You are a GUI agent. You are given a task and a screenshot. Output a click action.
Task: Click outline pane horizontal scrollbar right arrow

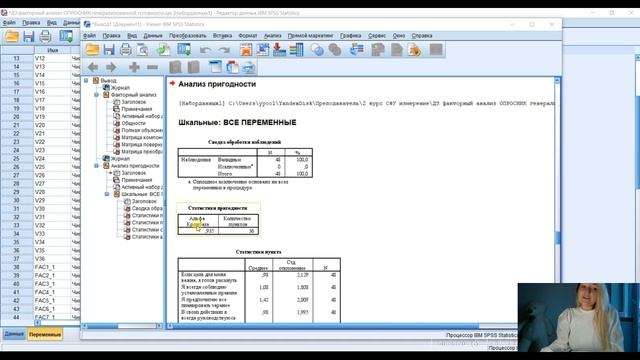(x=159, y=326)
